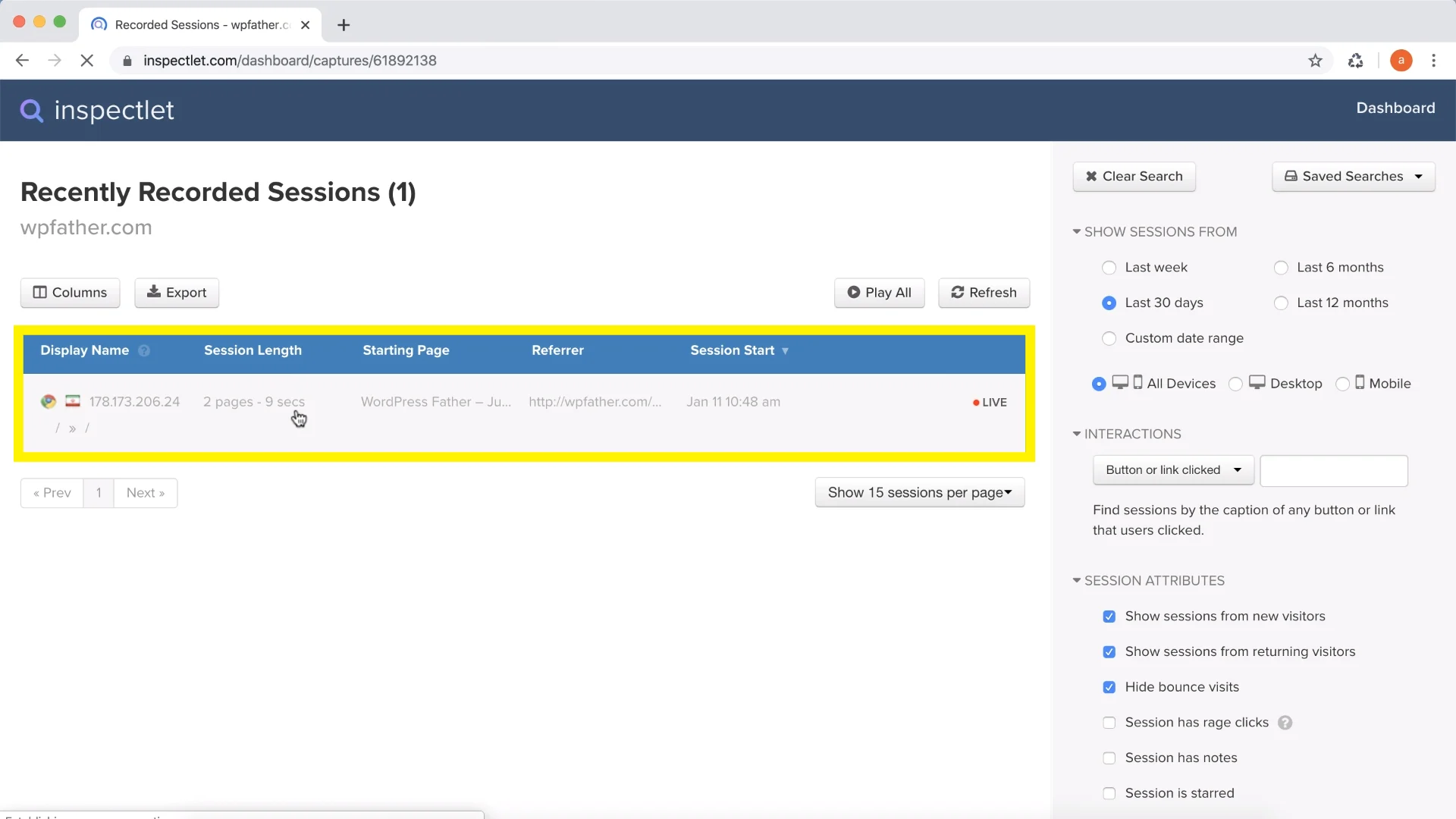Stop loading the page

pyautogui.click(x=86, y=61)
